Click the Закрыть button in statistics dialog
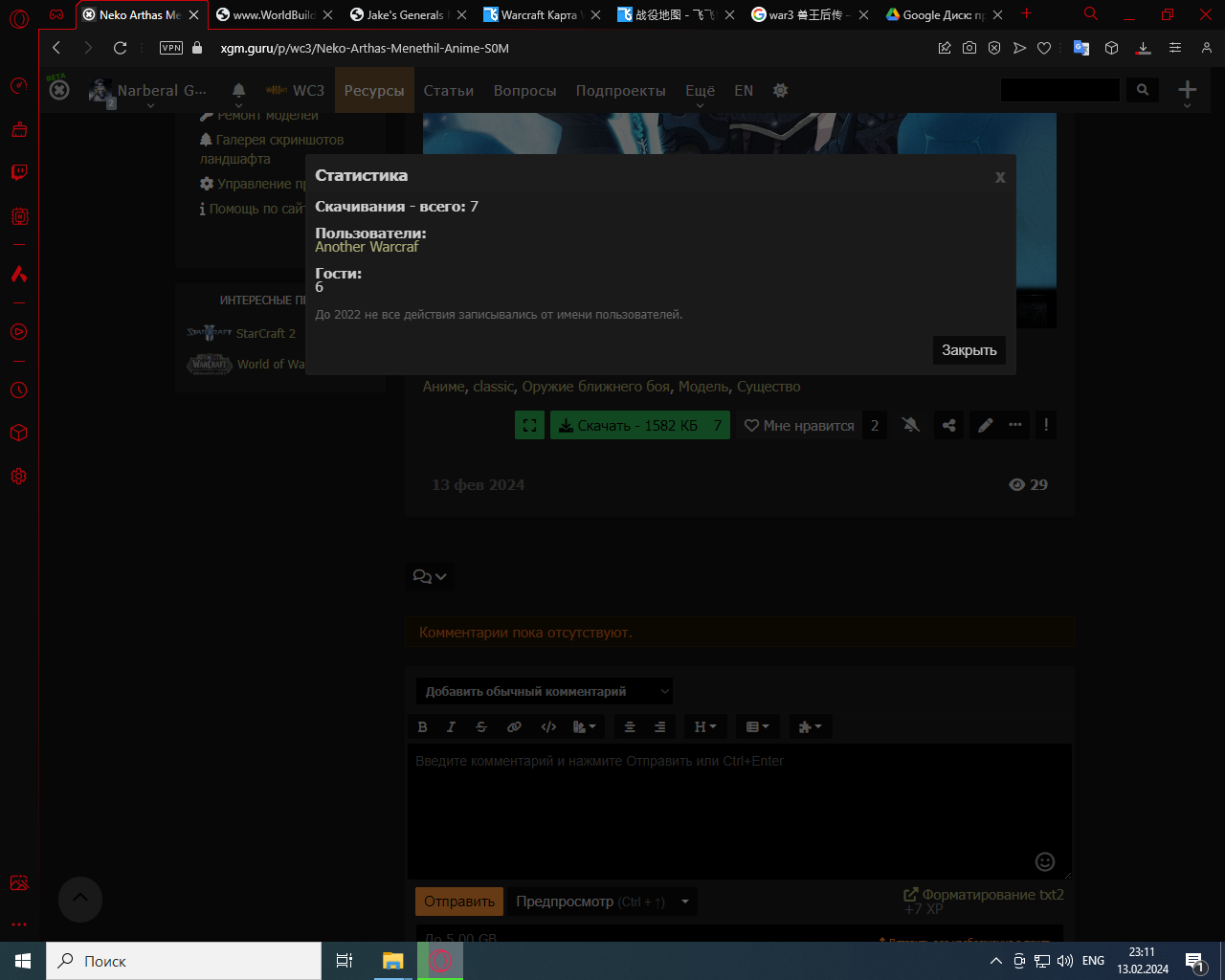 (x=969, y=350)
